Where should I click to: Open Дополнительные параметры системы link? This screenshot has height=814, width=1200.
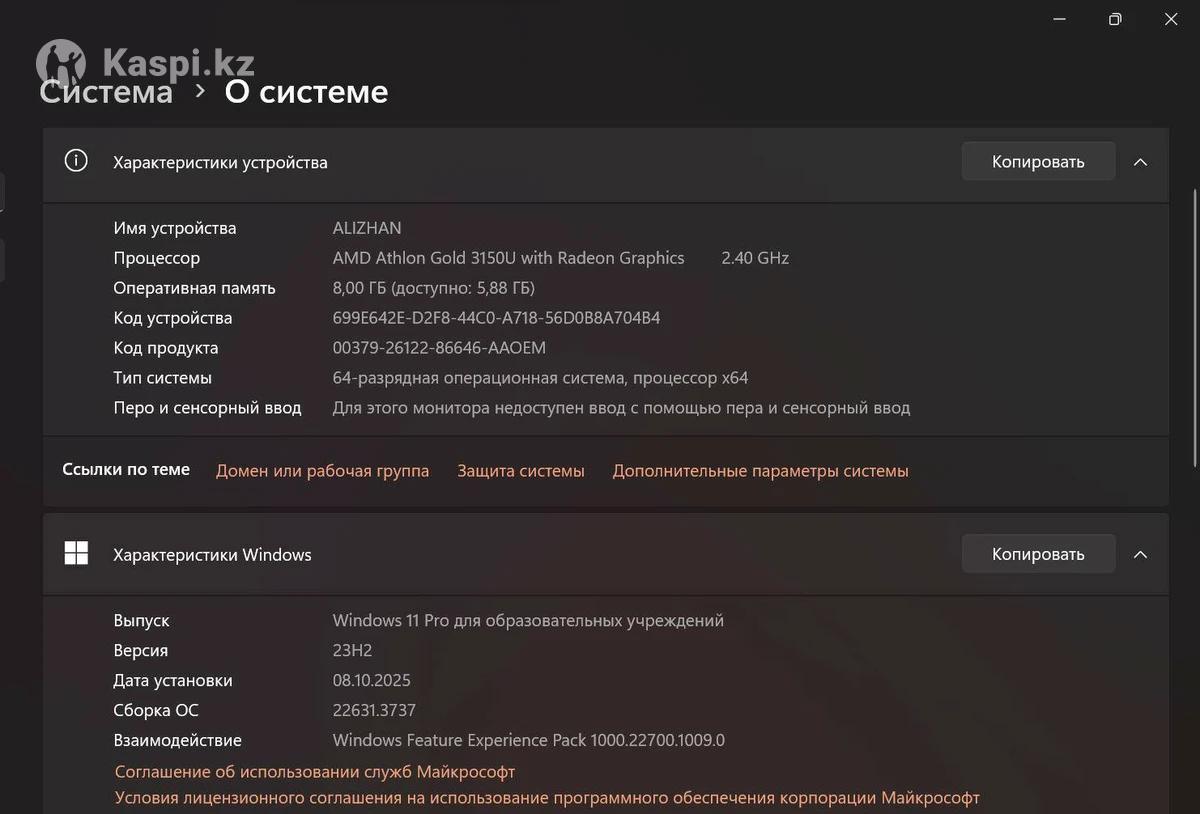pyautogui.click(x=760, y=471)
